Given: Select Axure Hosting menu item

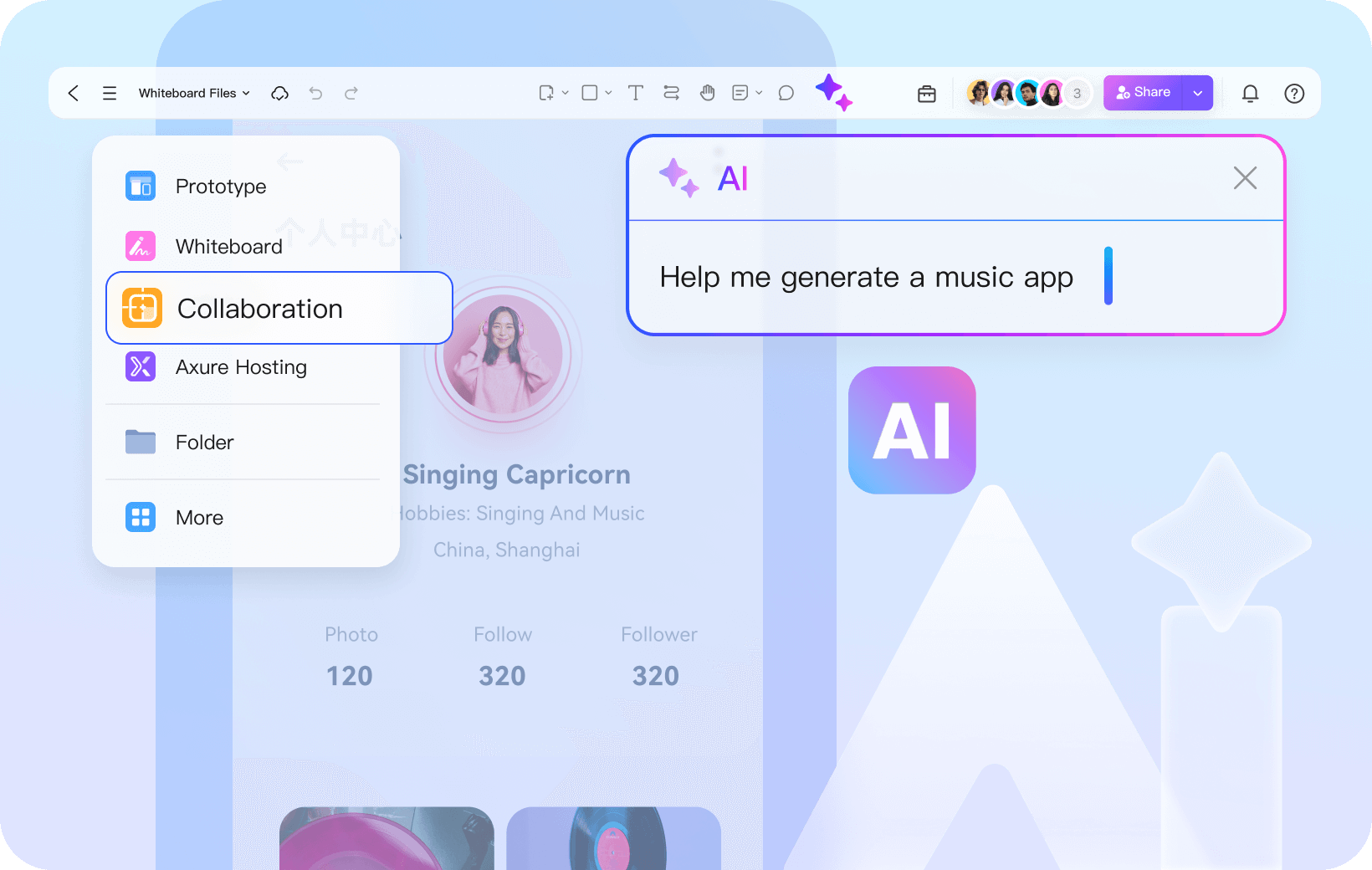Looking at the screenshot, I should 241,367.
